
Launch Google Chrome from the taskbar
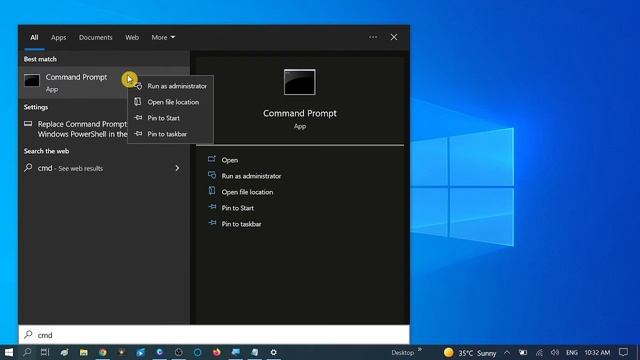pyautogui.click(x=102, y=352)
